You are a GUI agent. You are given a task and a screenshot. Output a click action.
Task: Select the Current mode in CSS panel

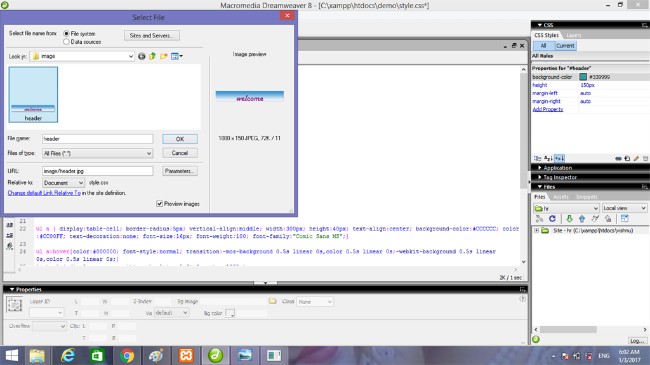(x=565, y=46)
